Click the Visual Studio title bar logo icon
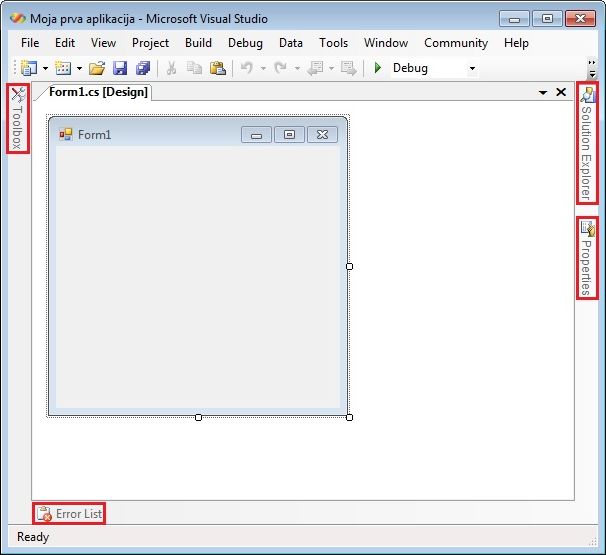 coord(18,18)
